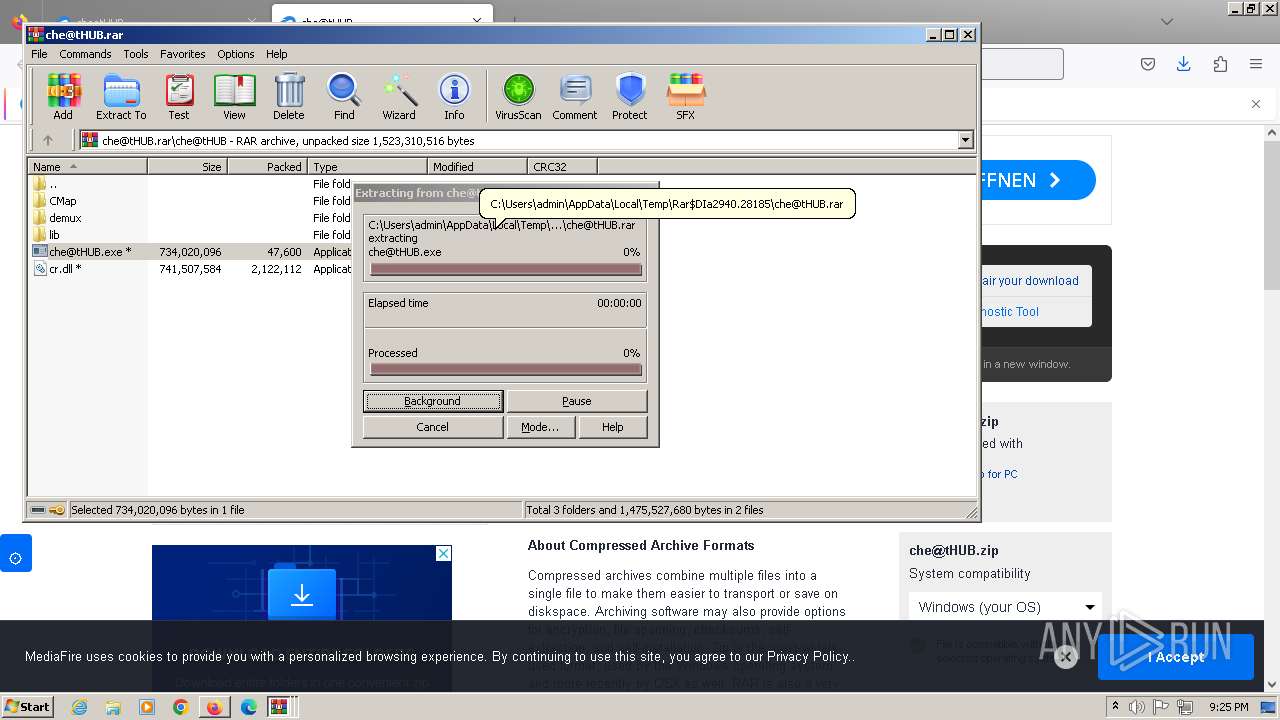Open Windows (your OS) compatibility dropdown
1280x720 pixels.
coord(1005,607)
